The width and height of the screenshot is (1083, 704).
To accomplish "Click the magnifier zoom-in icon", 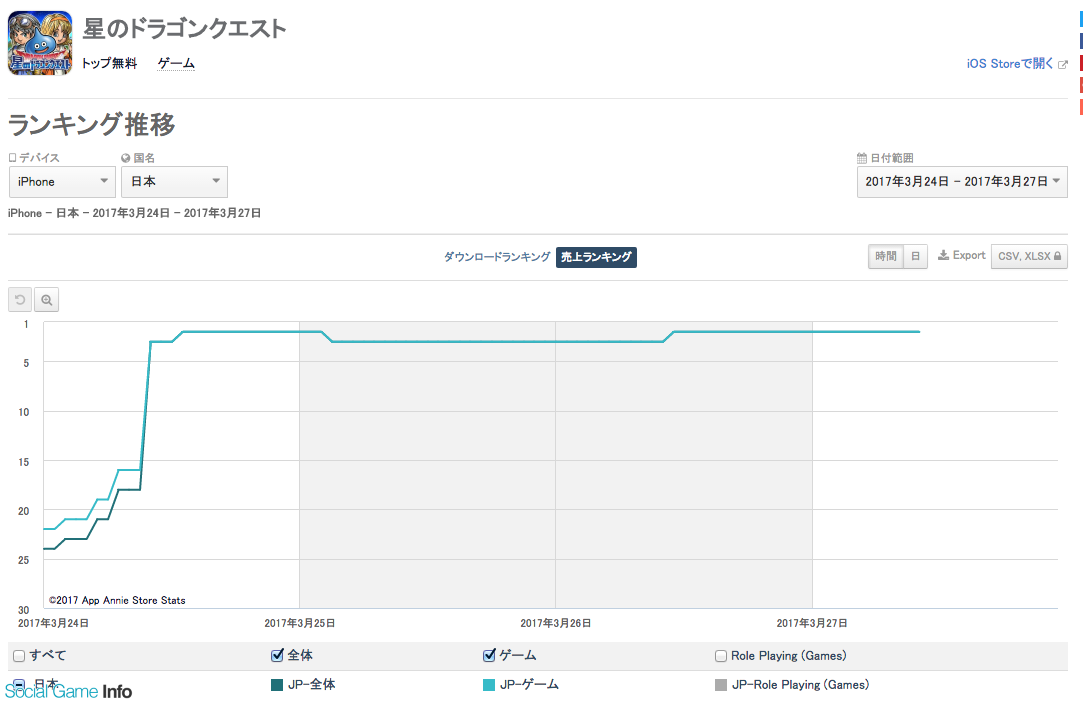I will click(46, 300).
